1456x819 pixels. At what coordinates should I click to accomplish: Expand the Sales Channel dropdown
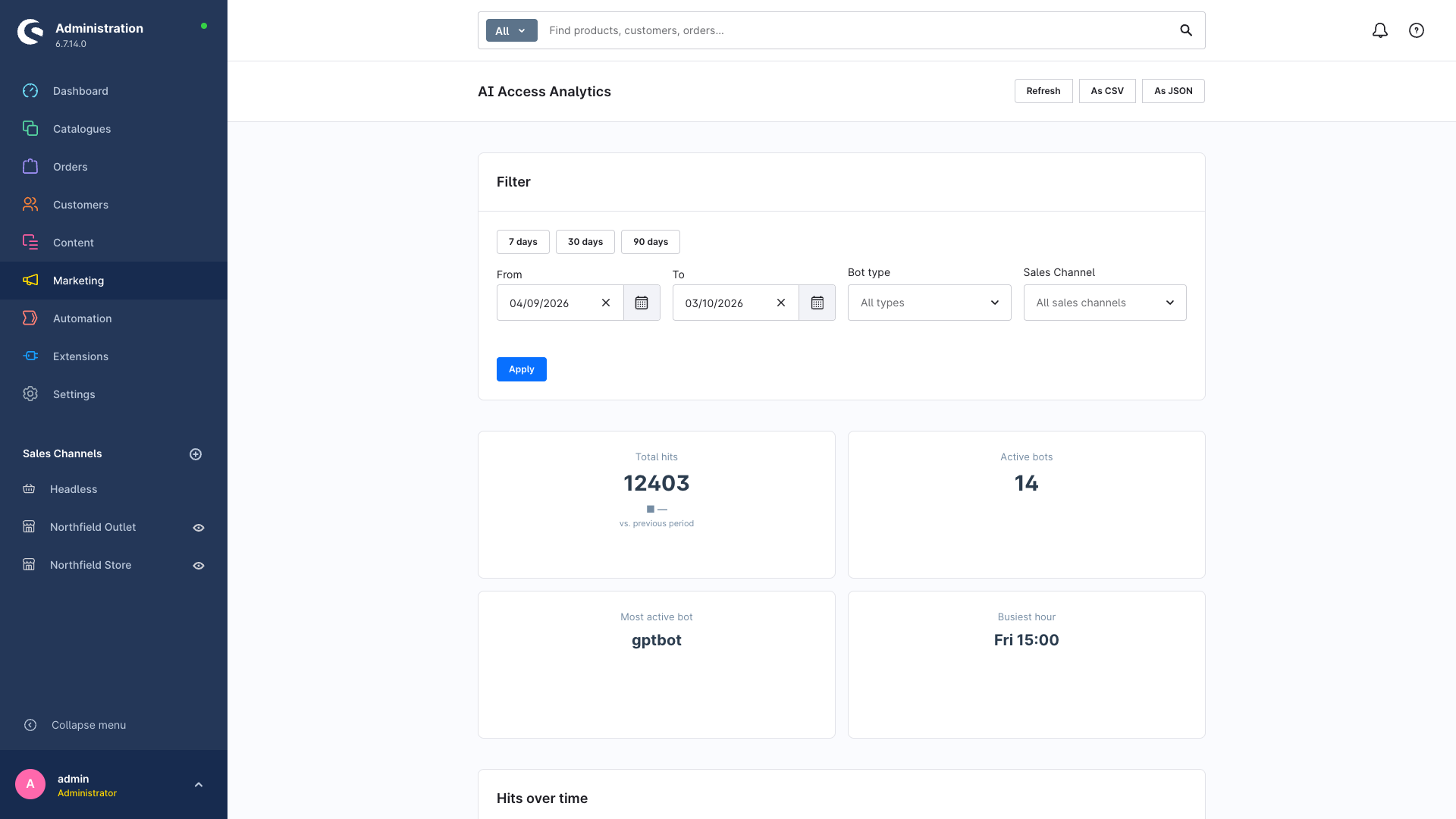1105,303
